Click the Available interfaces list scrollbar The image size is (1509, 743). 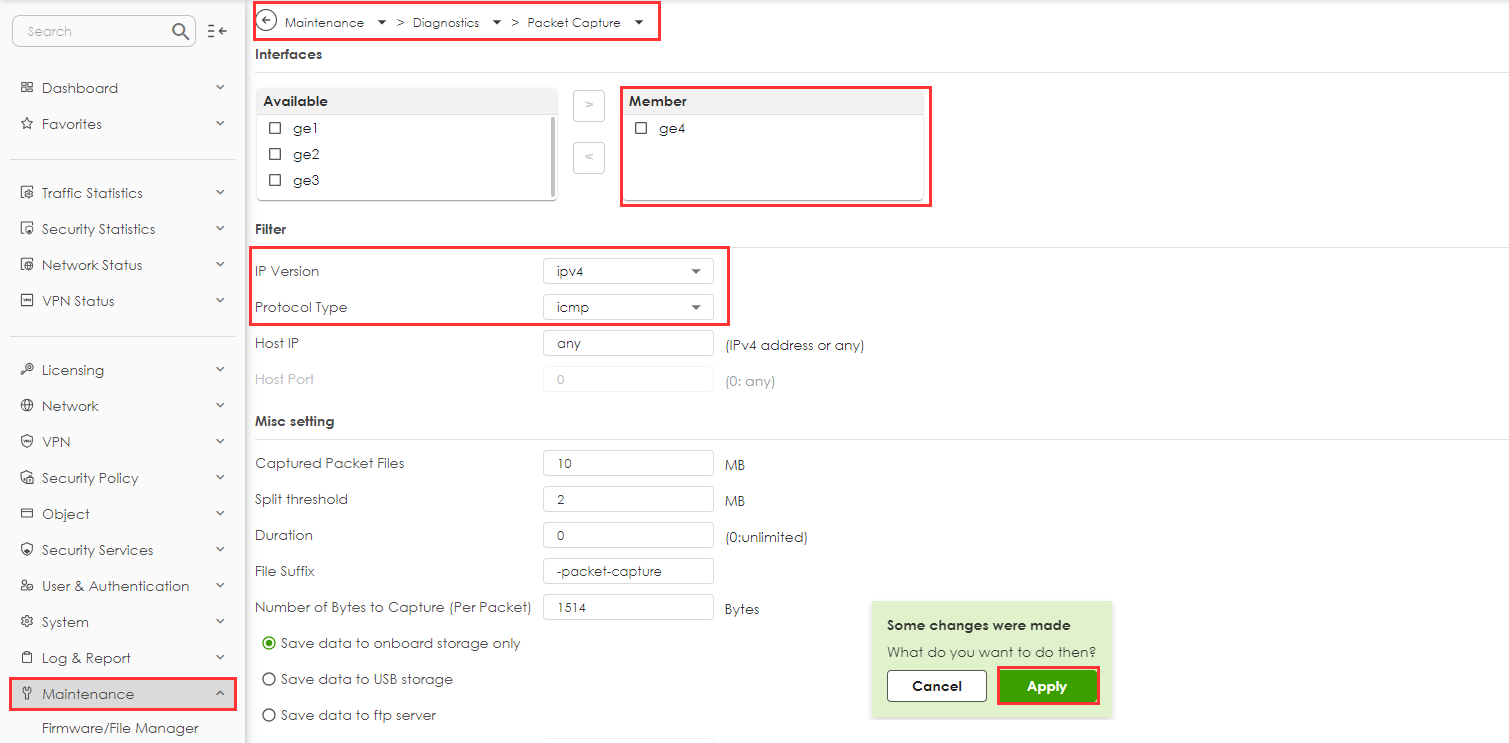pyautogui.click(x=553, y=156)
